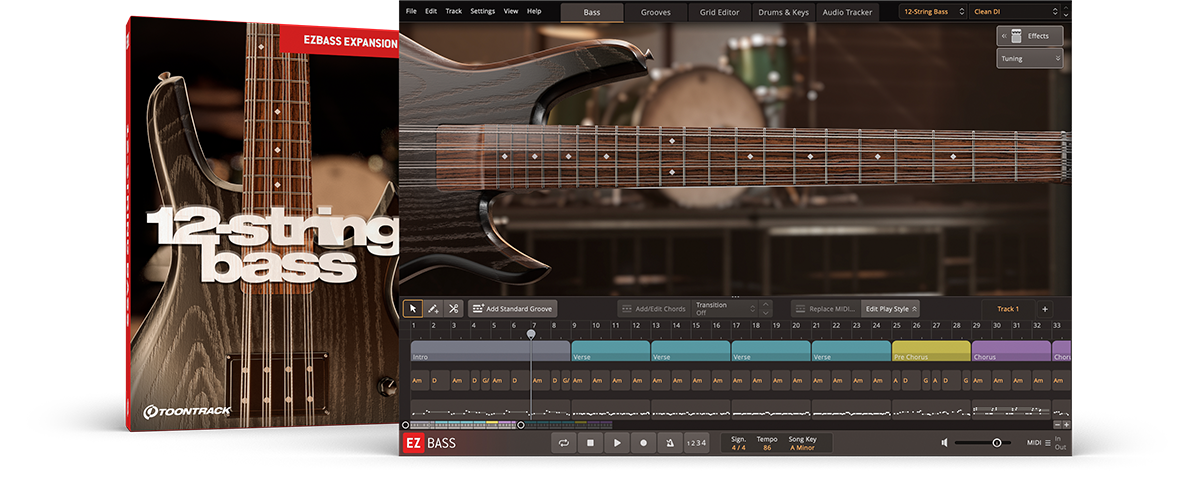The width and height of the screenshot is (1200, 488).
Task: Click the Add Standard Groove icon
Action: pyautogui.click(x=477, y=309)
